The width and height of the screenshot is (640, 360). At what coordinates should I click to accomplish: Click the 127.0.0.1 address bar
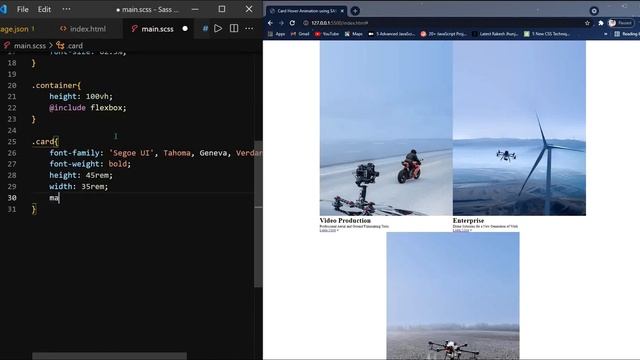445,23
